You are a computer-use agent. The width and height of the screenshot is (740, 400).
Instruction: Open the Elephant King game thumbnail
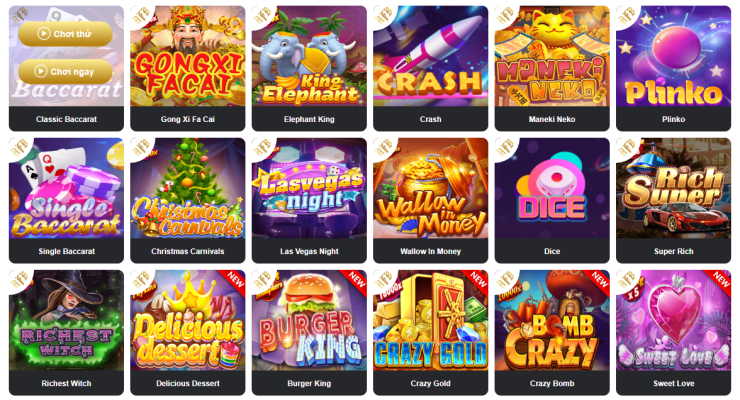[x=309, y=56]
